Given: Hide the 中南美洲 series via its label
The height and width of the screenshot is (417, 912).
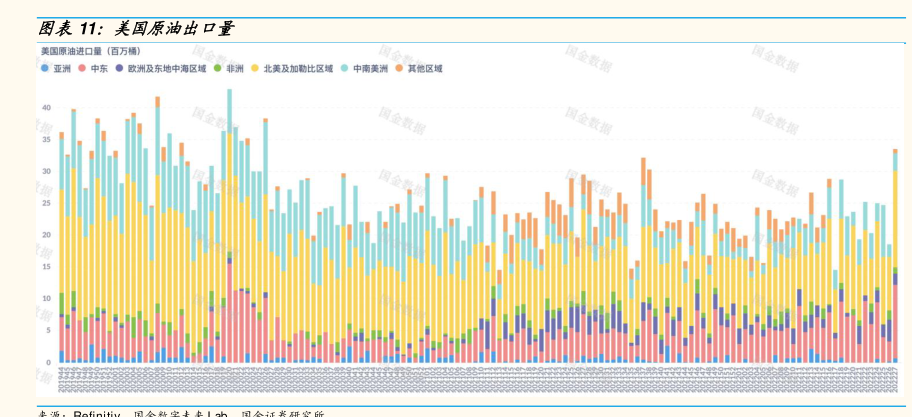Looking at the screenshot, I should coord(369,69).
